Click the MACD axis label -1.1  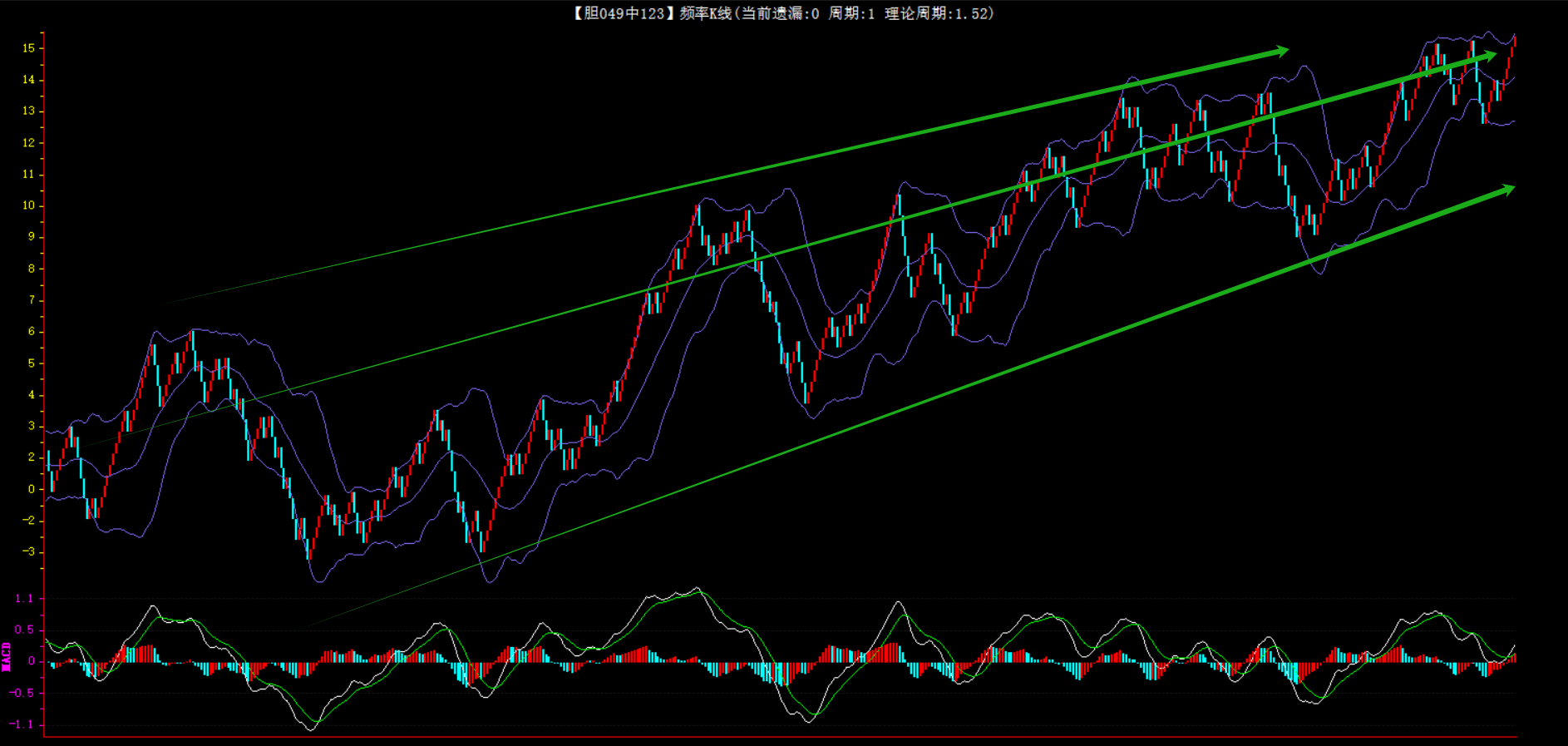tap(22, 724)
